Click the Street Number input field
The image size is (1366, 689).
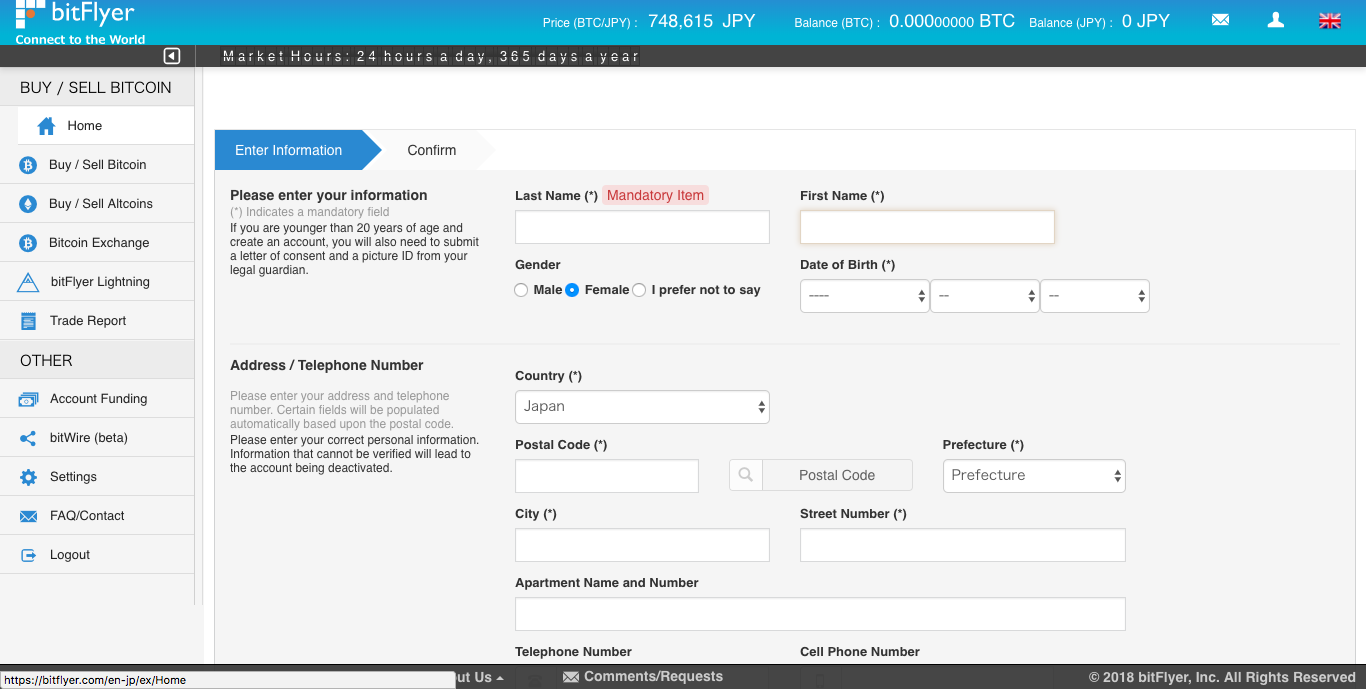tap(963, 545)
